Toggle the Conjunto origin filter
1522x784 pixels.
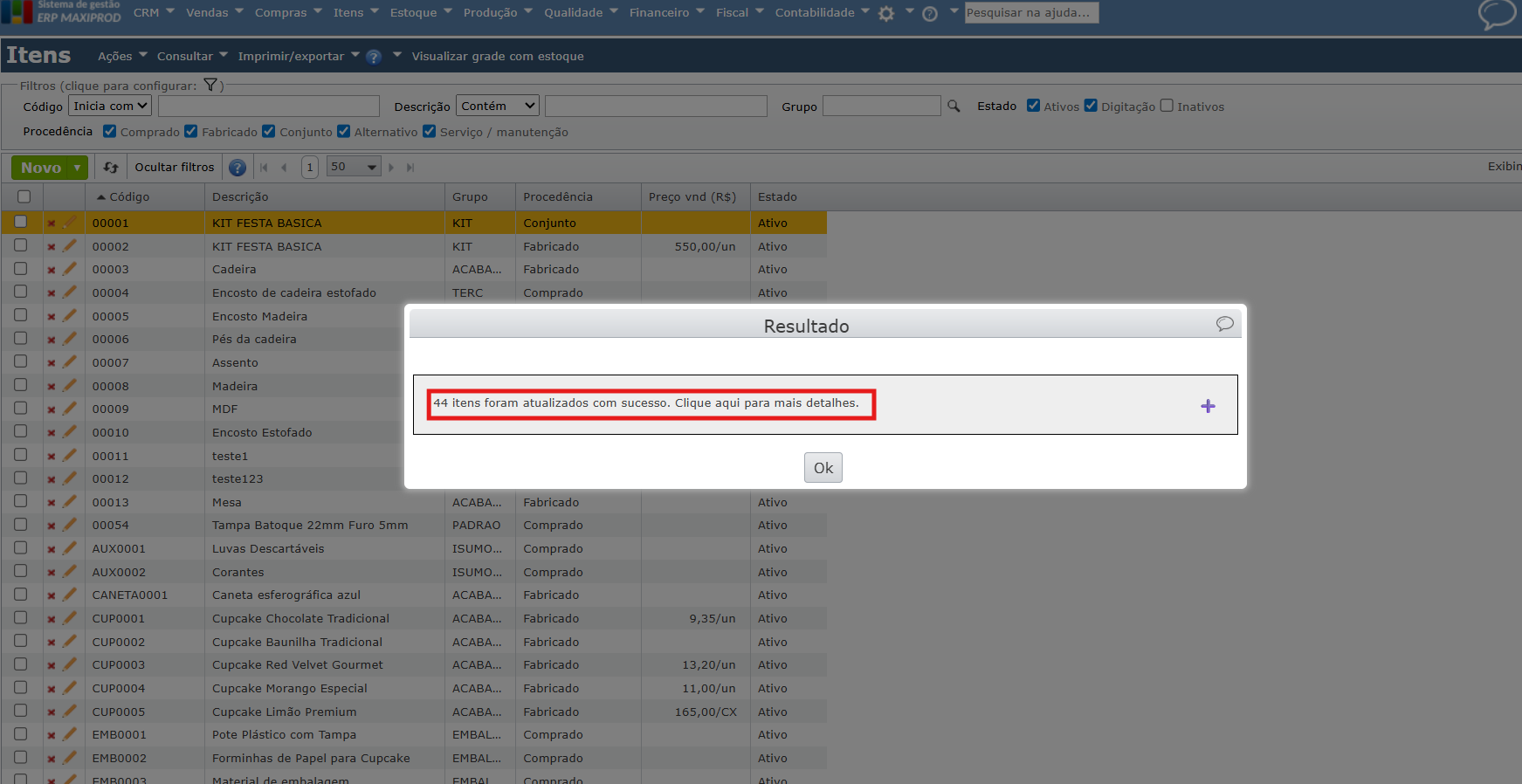pos(269,131)
